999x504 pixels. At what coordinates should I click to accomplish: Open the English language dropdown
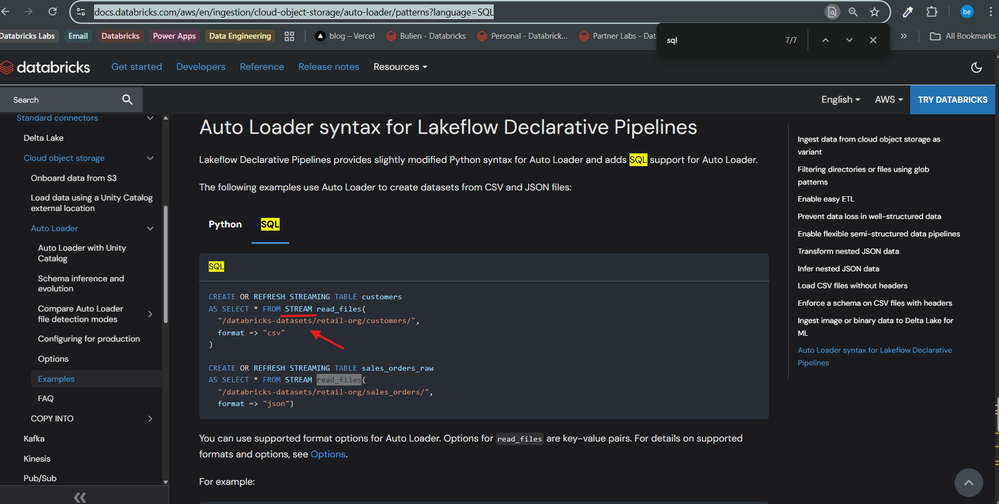tap(840, 99)
